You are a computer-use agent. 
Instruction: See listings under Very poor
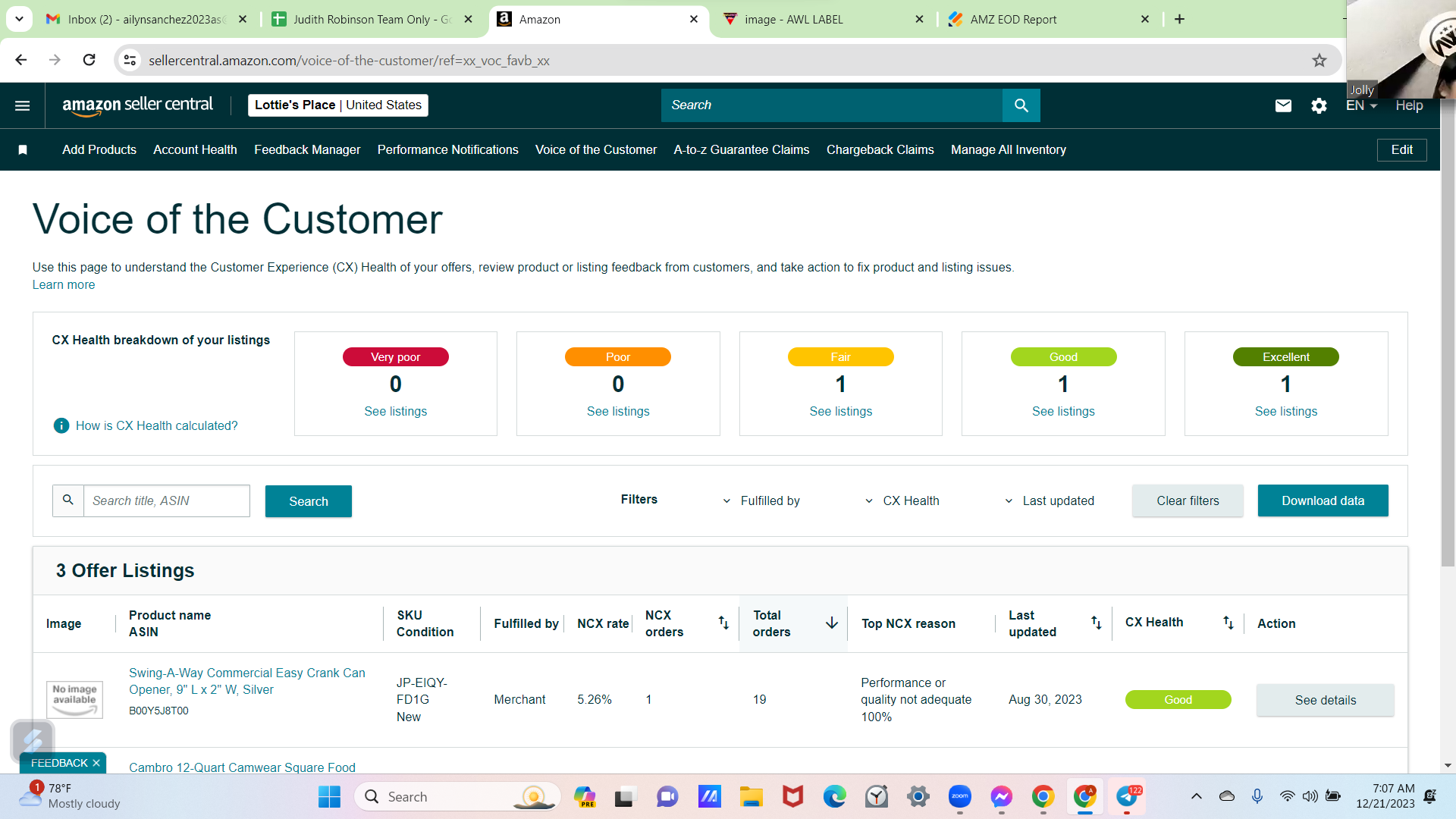(395, 411)
